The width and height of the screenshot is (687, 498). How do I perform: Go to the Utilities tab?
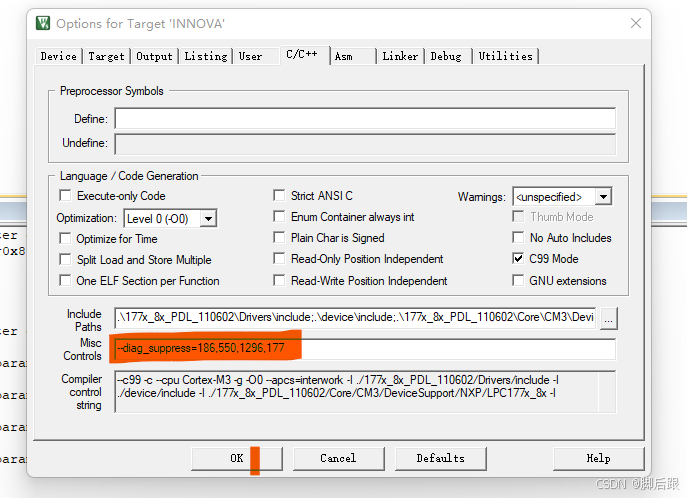(506, 57)
